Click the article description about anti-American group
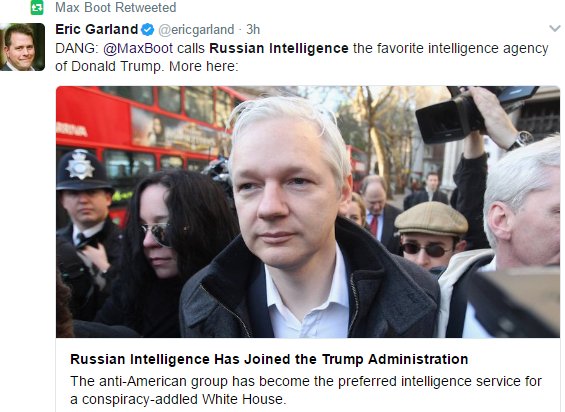This screenshot has width=565, height=412. tap(306, 381)
